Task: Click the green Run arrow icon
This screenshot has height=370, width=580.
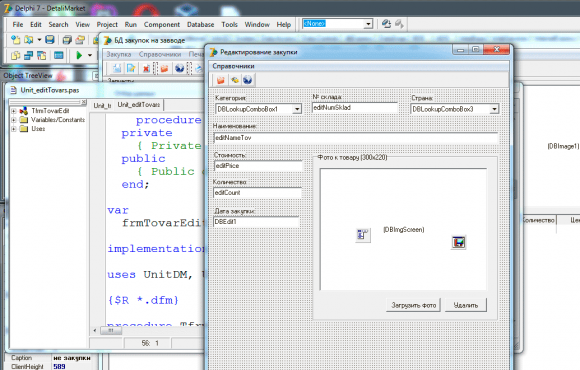Action: click(79, 56)
